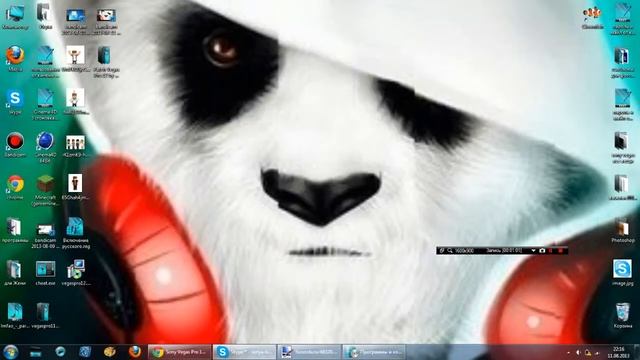The height and width of the screenshot is (360, 640).
Task: Pause recording on the Bandicam bar
Action: (x=551, y=251)
